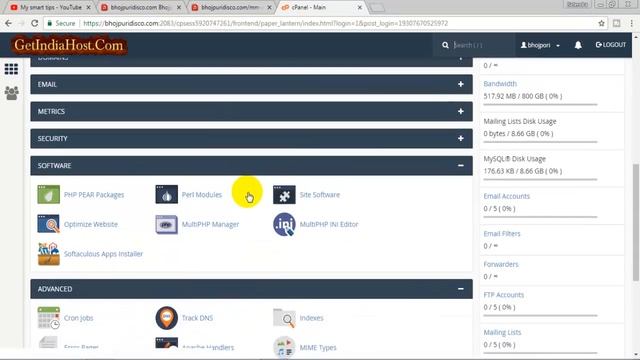Open Optimize Website icon
This screenshot has width=640, height=360.
[49, 224]
